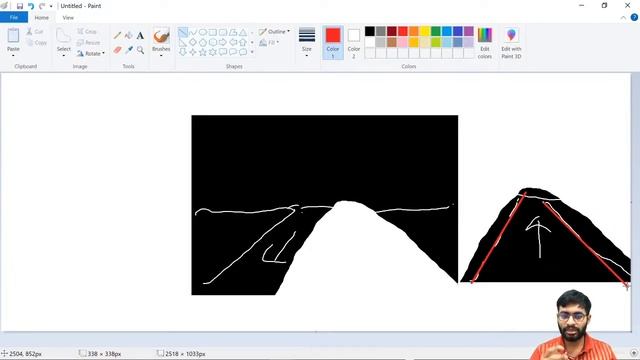Open Customize Quick Access Toolbar arrow
640x360 pixels.
tap(51, 6)
